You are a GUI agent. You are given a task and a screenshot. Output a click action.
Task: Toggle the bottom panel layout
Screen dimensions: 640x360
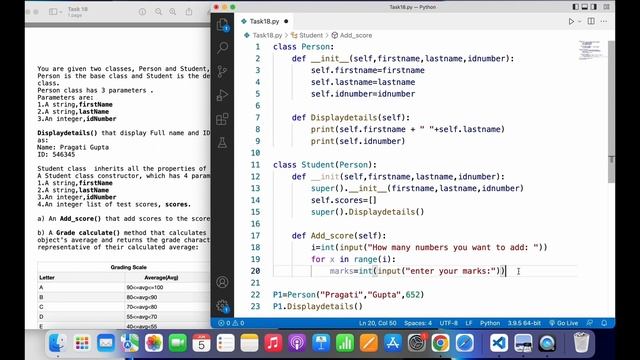(584, 7)
